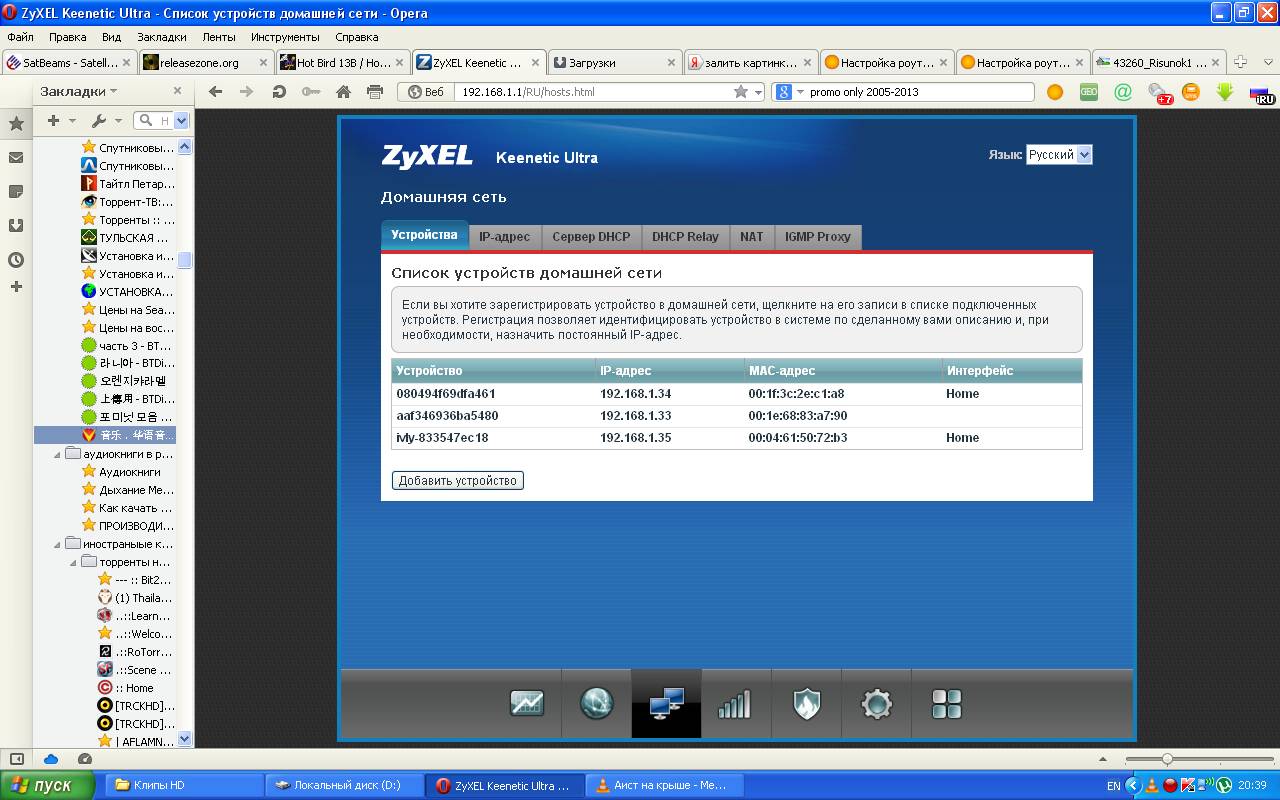
Task: Open the Notes panel icon in sidebar
Action: point(16,191)
